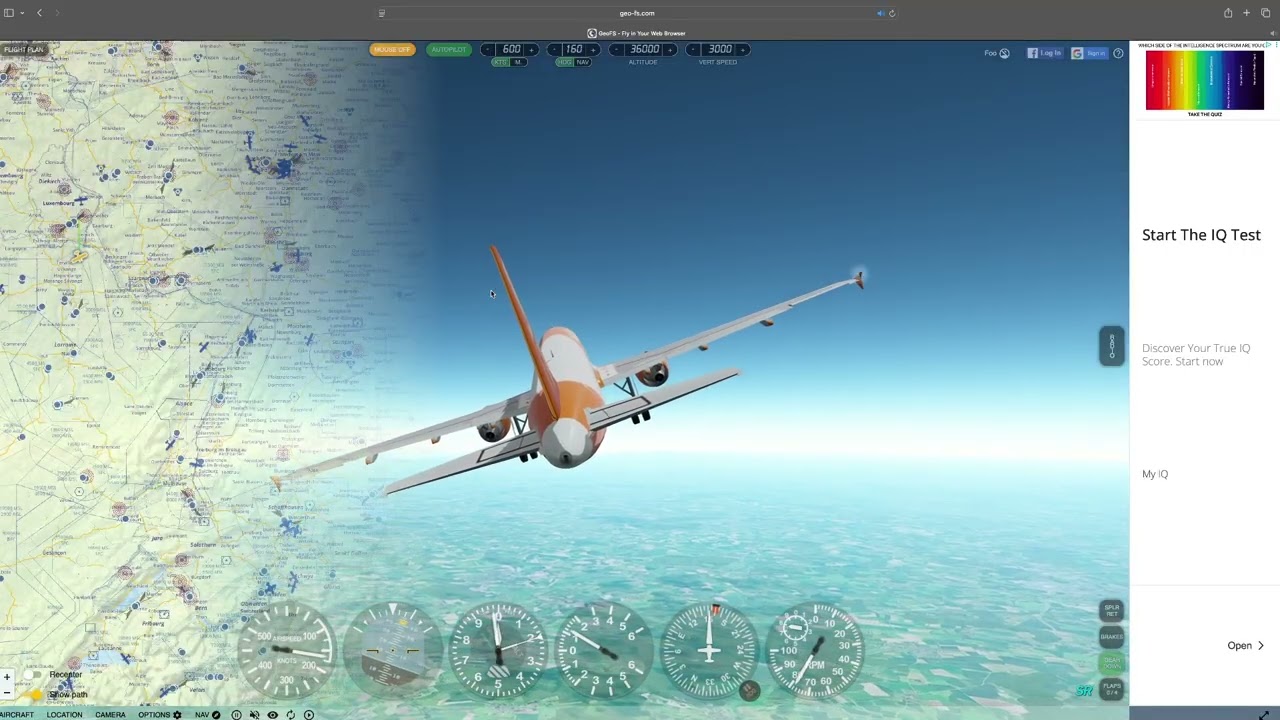This screenshot has width=1280, height=720.
Task: Click the SPLR RET spoilers button
Action: (x=1112, y=611)
